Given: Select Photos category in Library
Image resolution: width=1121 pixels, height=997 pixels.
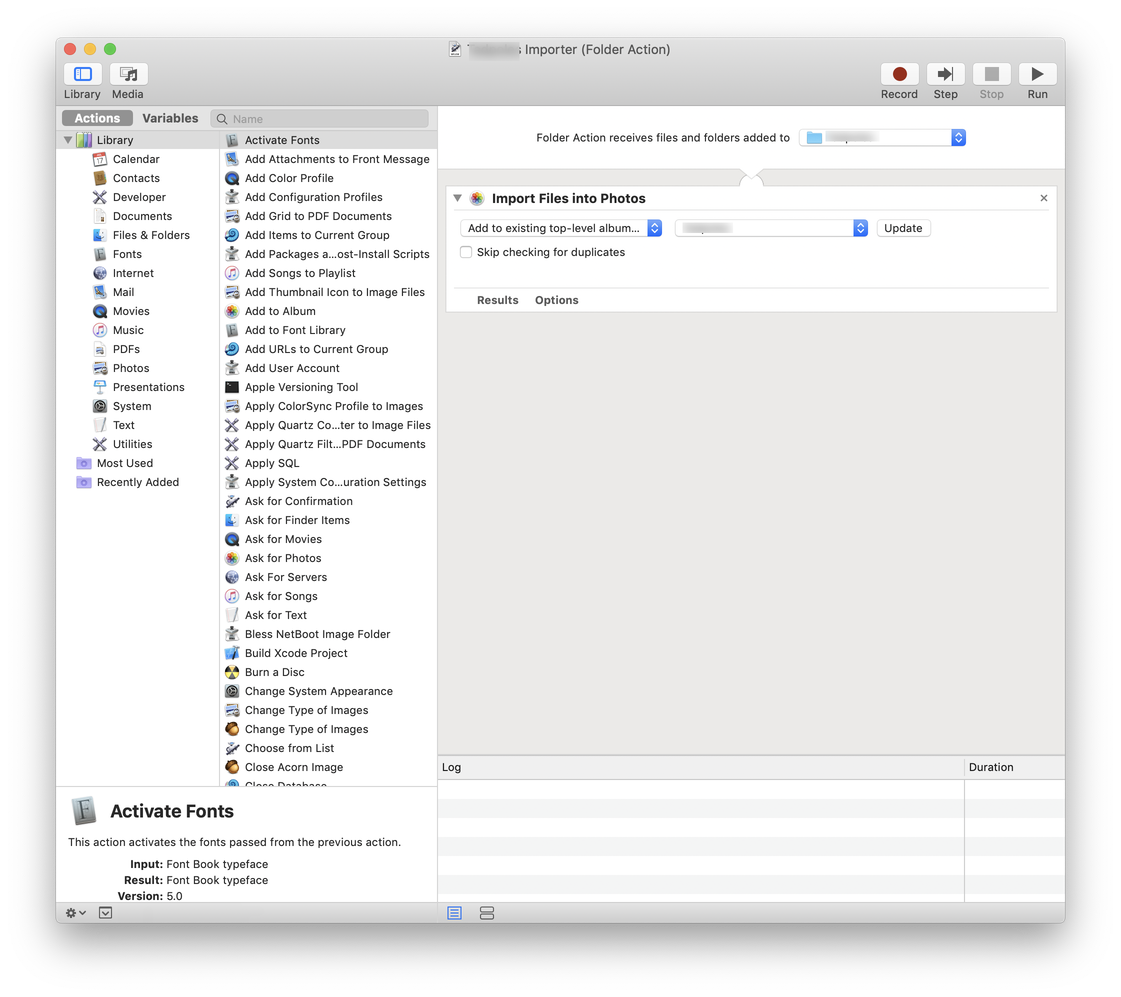Looking at the screenshot, I should pos(130,368).
